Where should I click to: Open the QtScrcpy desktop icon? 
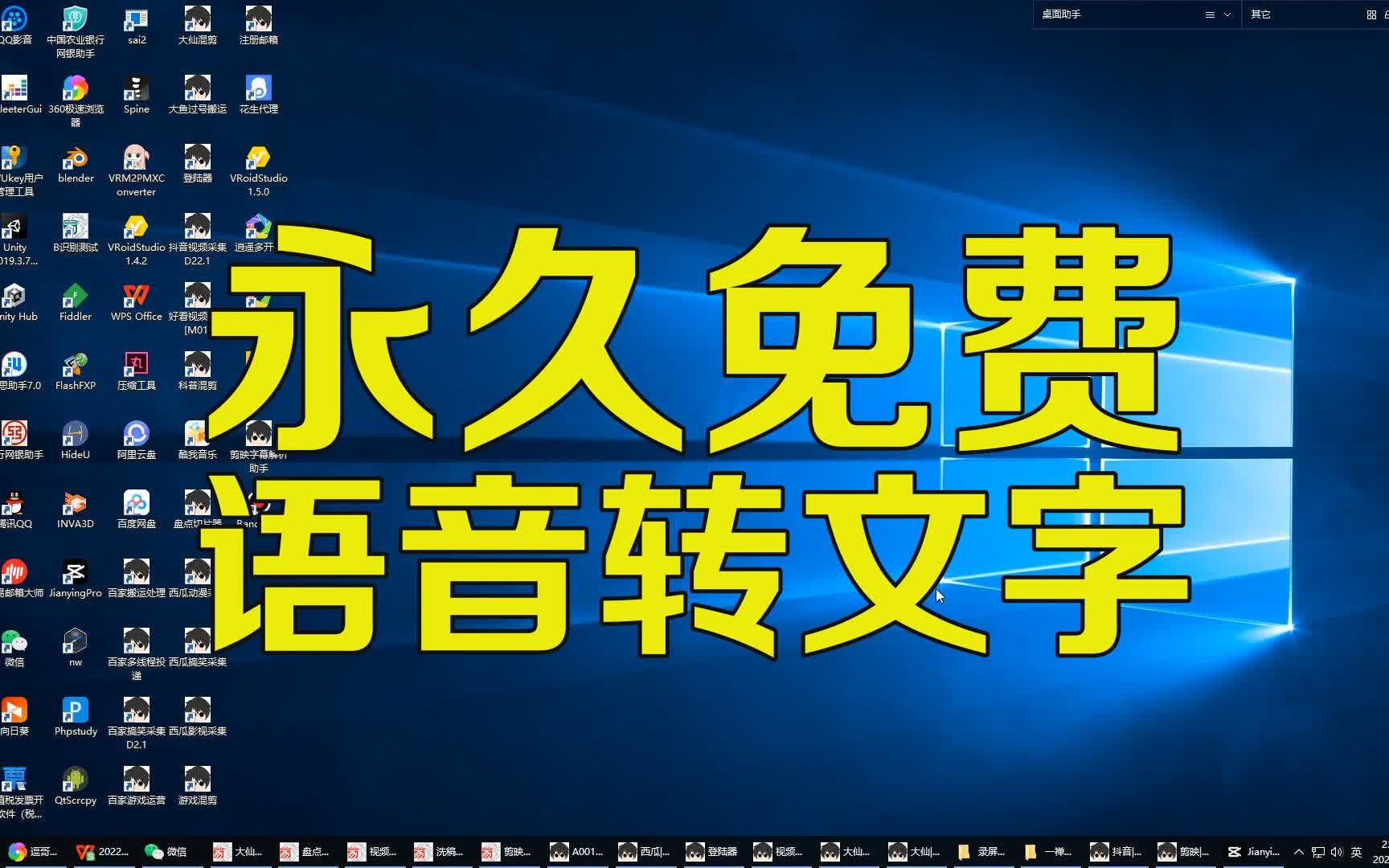point(76,787)
